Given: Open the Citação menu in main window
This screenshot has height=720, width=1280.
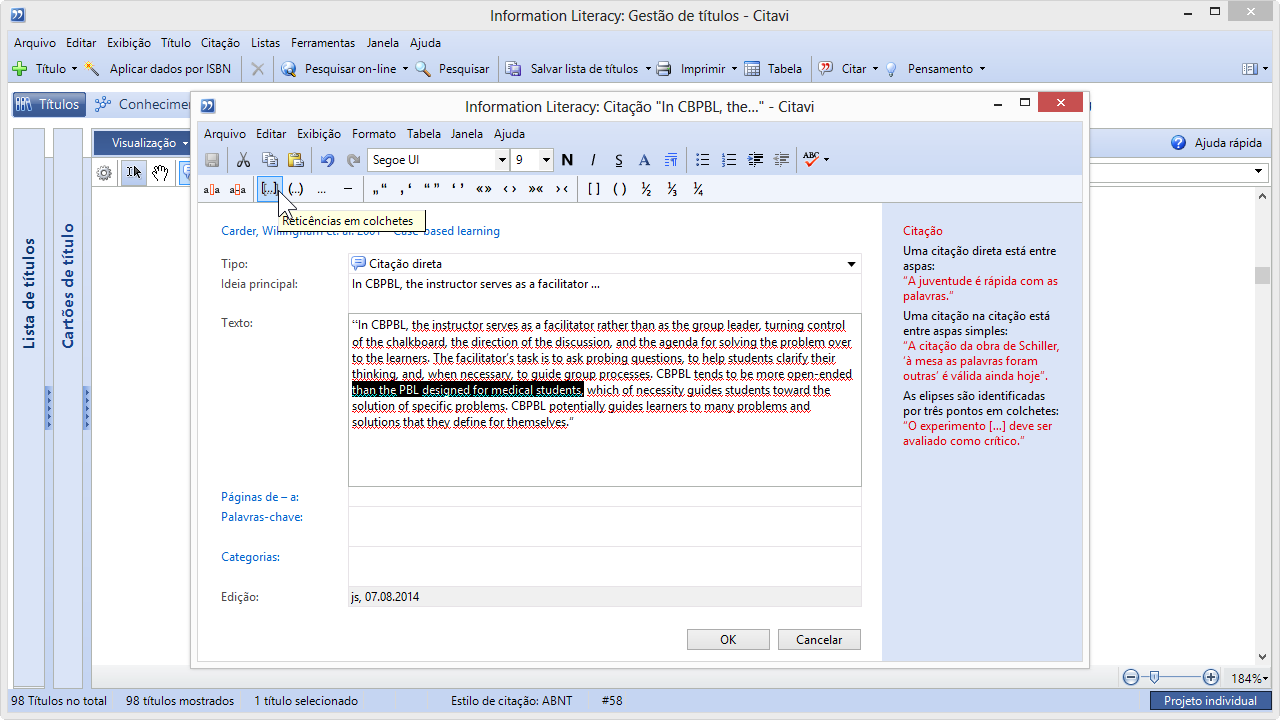Looking at the screenshot, I should tap(220, 43).
